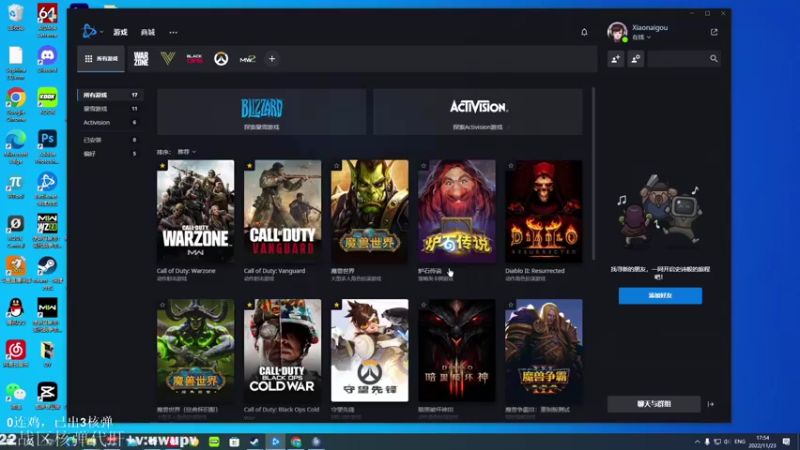
Task: Select the favorites filter with count 5
Action: coord(110,154)
